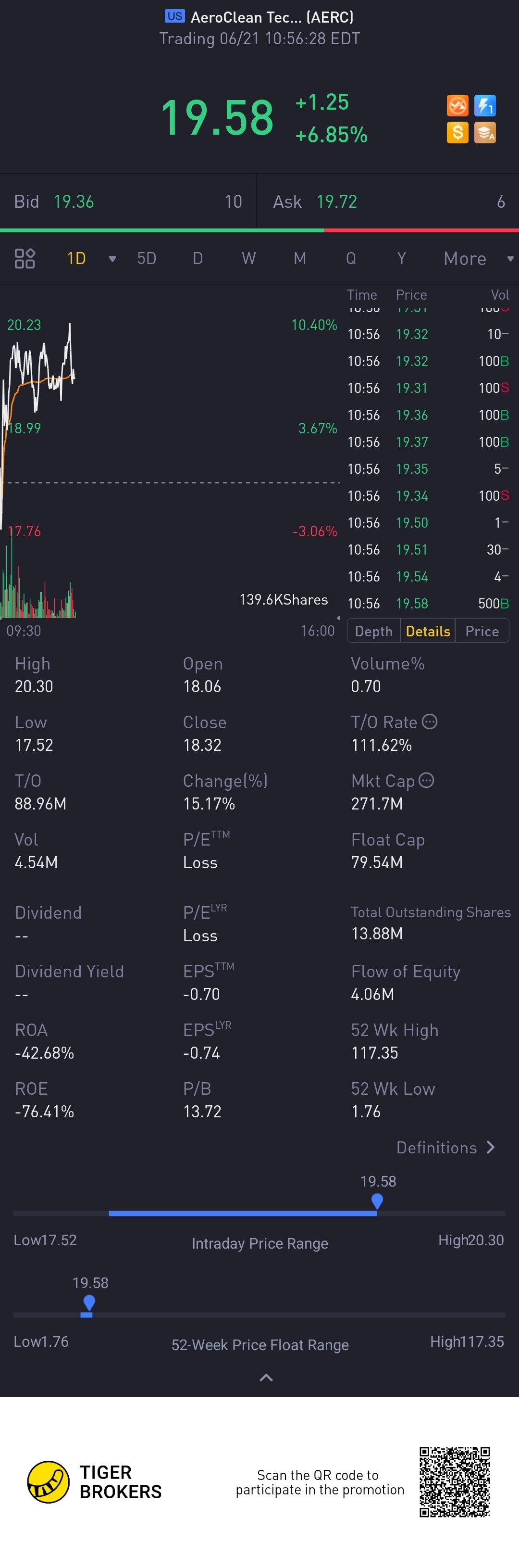Tap the blue lightning bolt badge
The image size is (519, 1568).
click(485, 105)
